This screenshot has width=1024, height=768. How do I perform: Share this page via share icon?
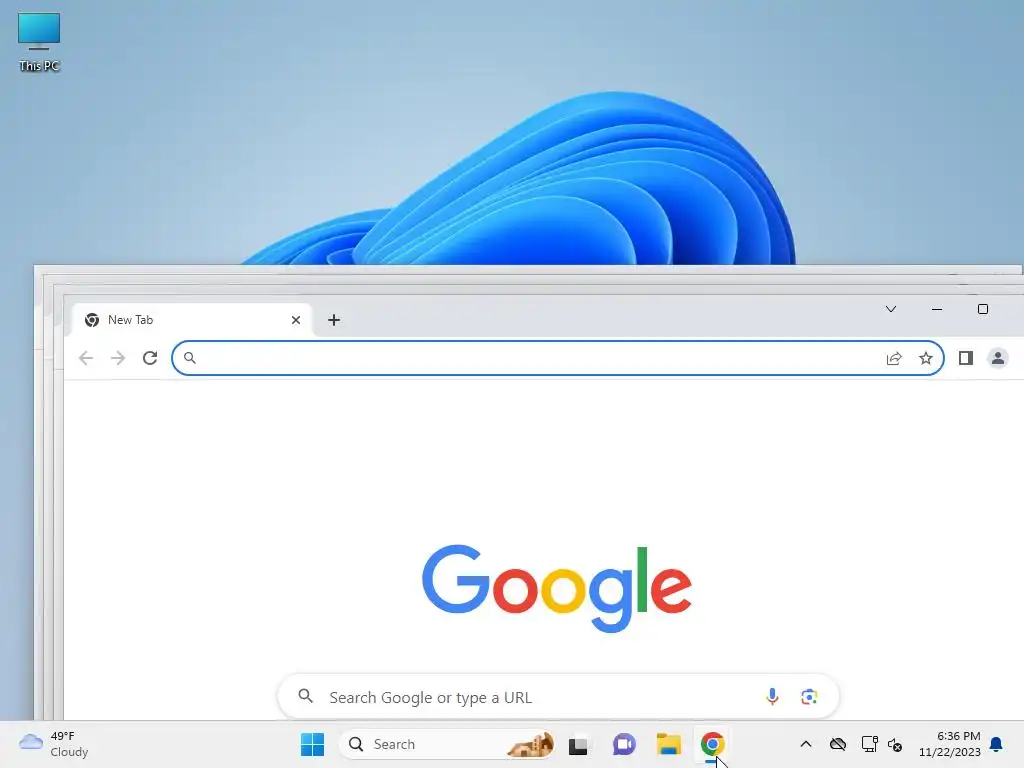(x=894, y=358)
